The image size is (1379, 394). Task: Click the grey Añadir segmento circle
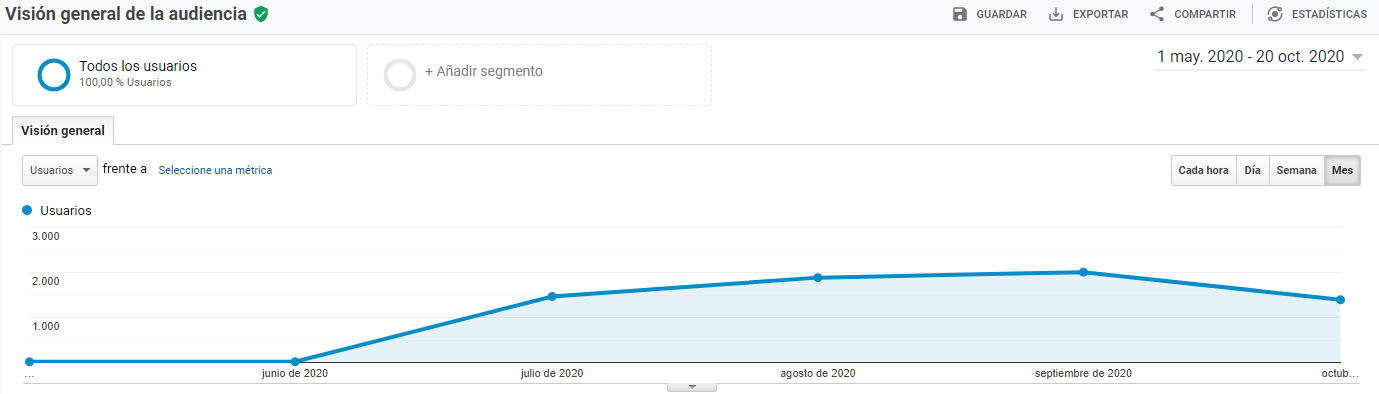pyautogui.click(x=400, y=75)
